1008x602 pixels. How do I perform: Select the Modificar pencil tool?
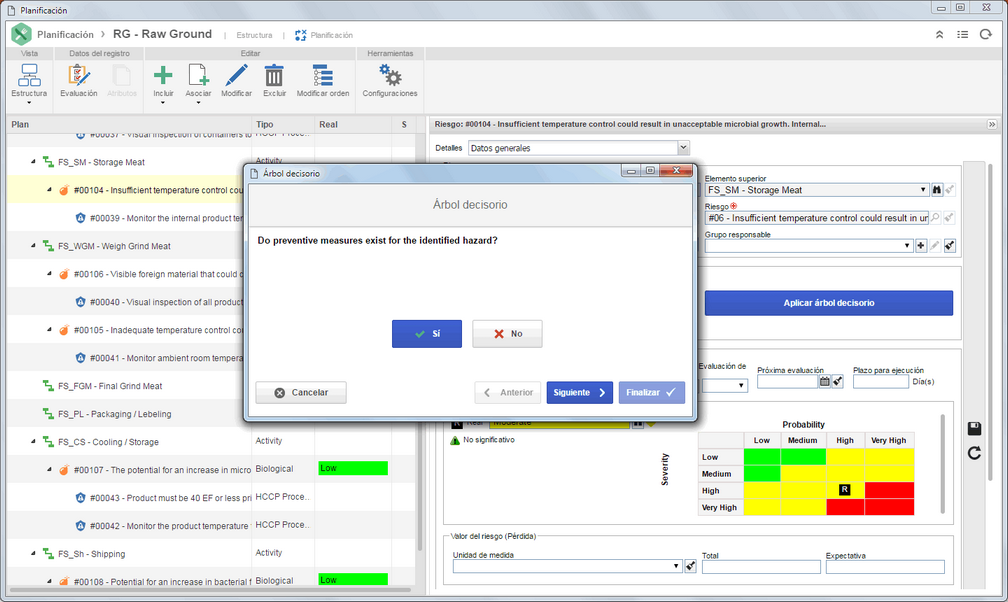(236, 81)
